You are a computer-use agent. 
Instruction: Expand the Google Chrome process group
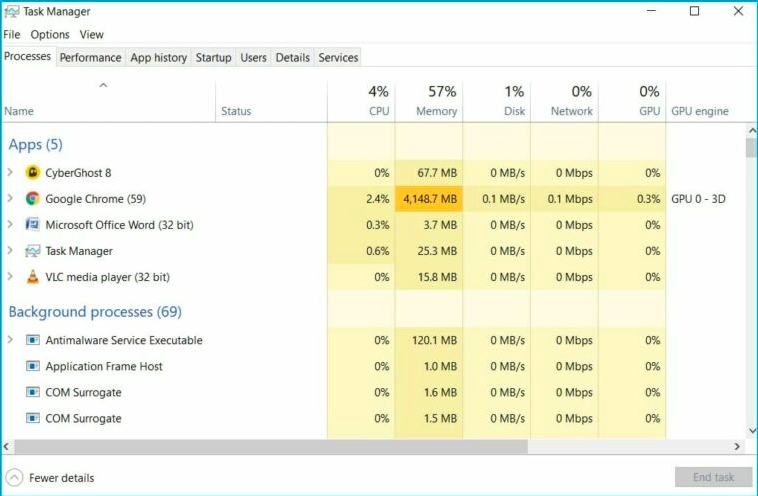[x=11, y=199]
